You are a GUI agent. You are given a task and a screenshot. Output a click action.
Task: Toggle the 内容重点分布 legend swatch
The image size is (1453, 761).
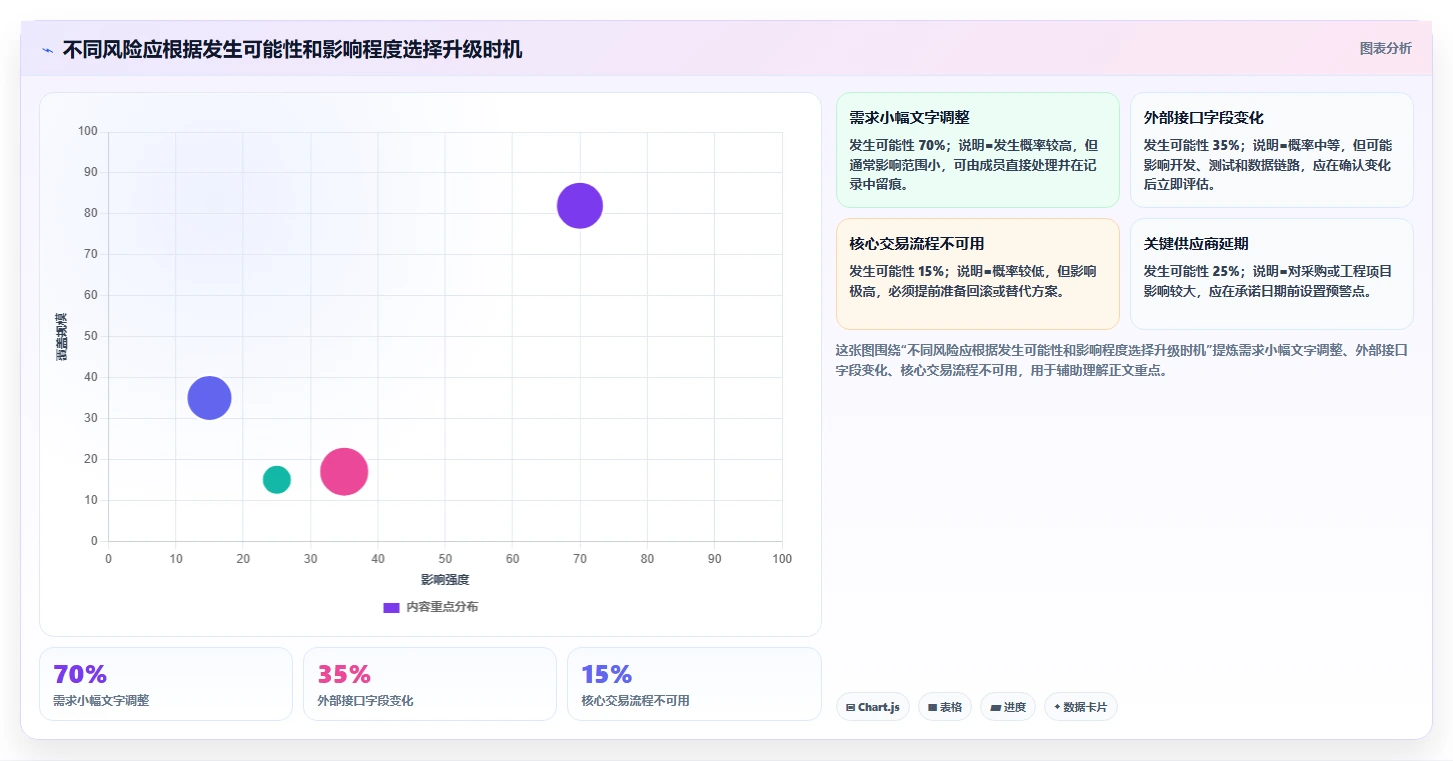pyautogui.click(x=392, y=607)
